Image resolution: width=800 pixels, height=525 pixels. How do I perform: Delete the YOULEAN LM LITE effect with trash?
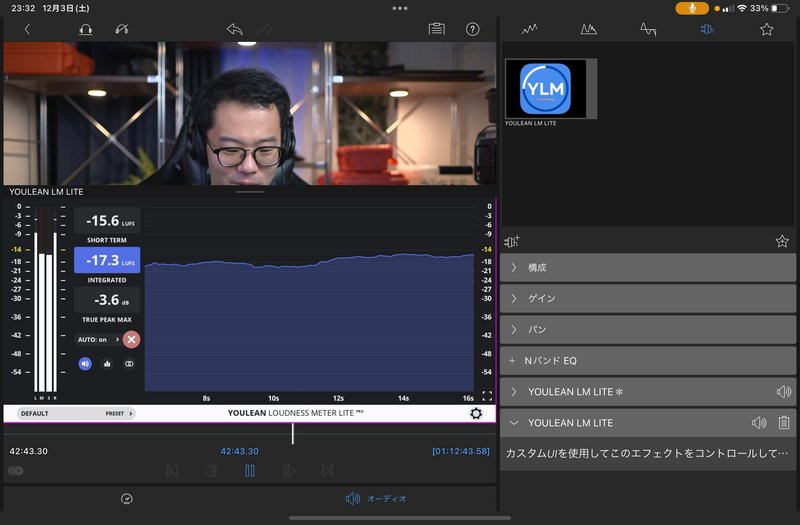(784, 422)
